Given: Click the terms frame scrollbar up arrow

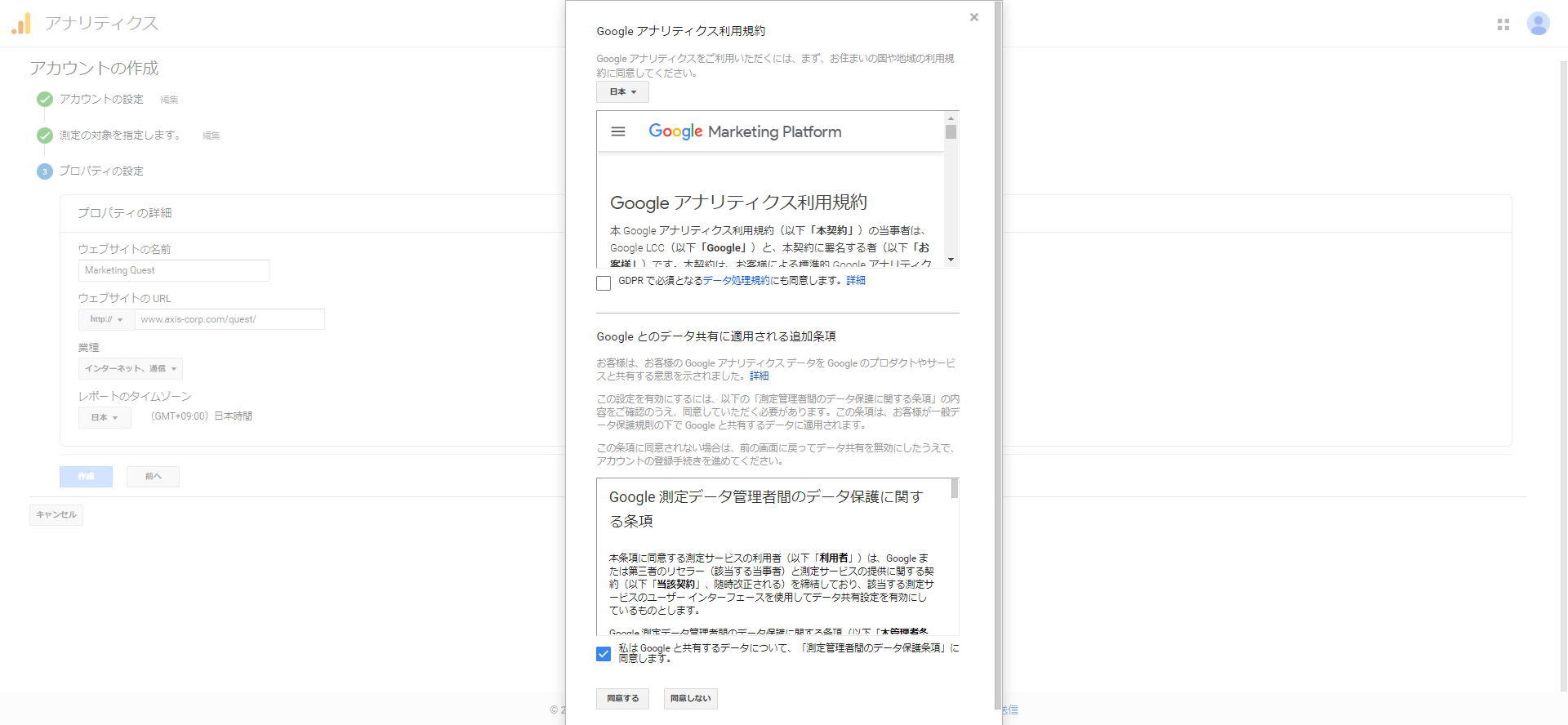Looking at the screenshot, I should click(x=951, y=118).
